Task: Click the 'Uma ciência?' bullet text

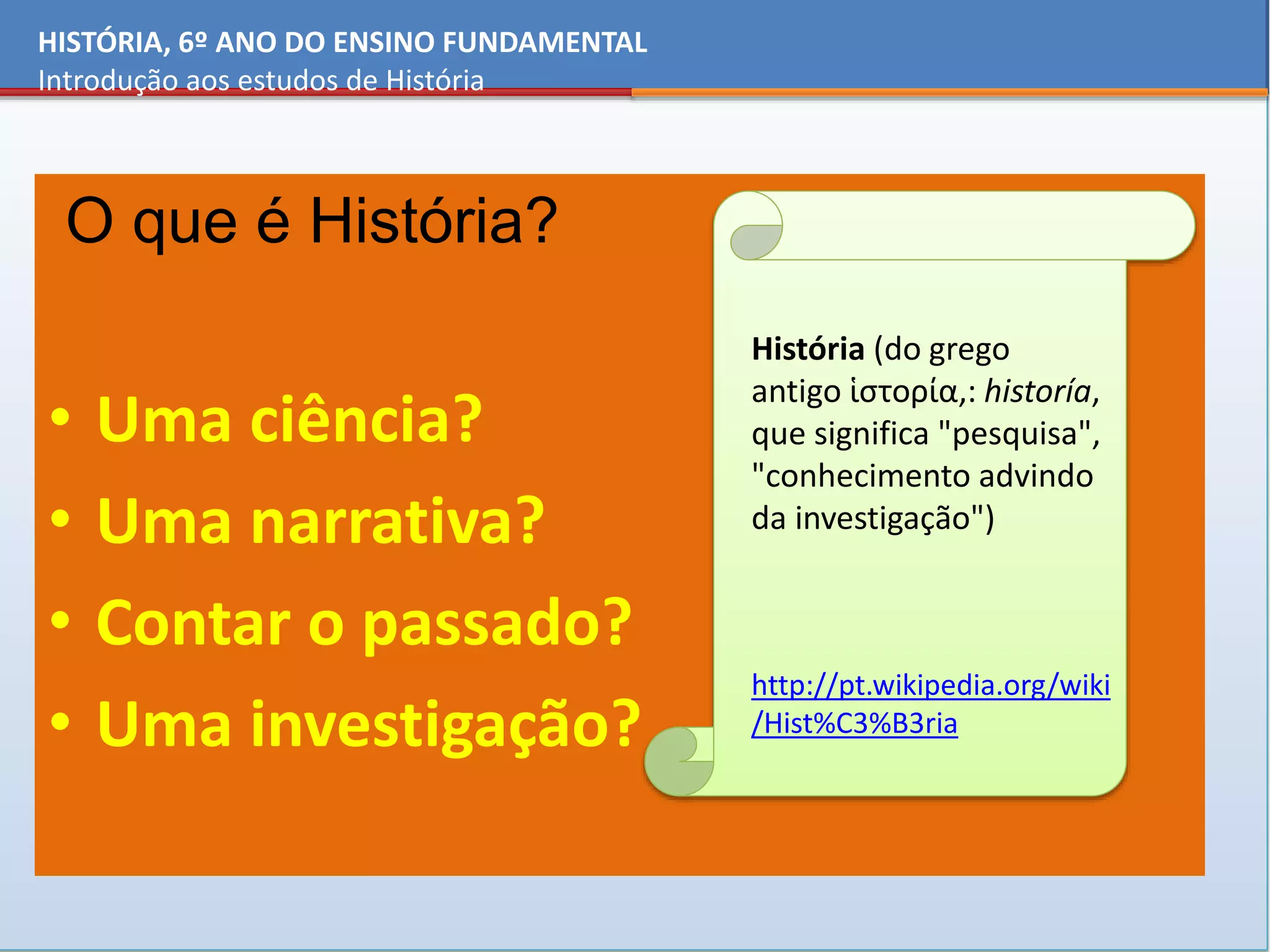Action: (x=289, y=420)
